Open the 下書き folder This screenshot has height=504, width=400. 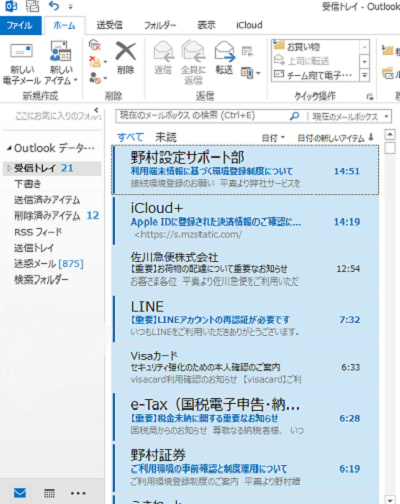28,184
